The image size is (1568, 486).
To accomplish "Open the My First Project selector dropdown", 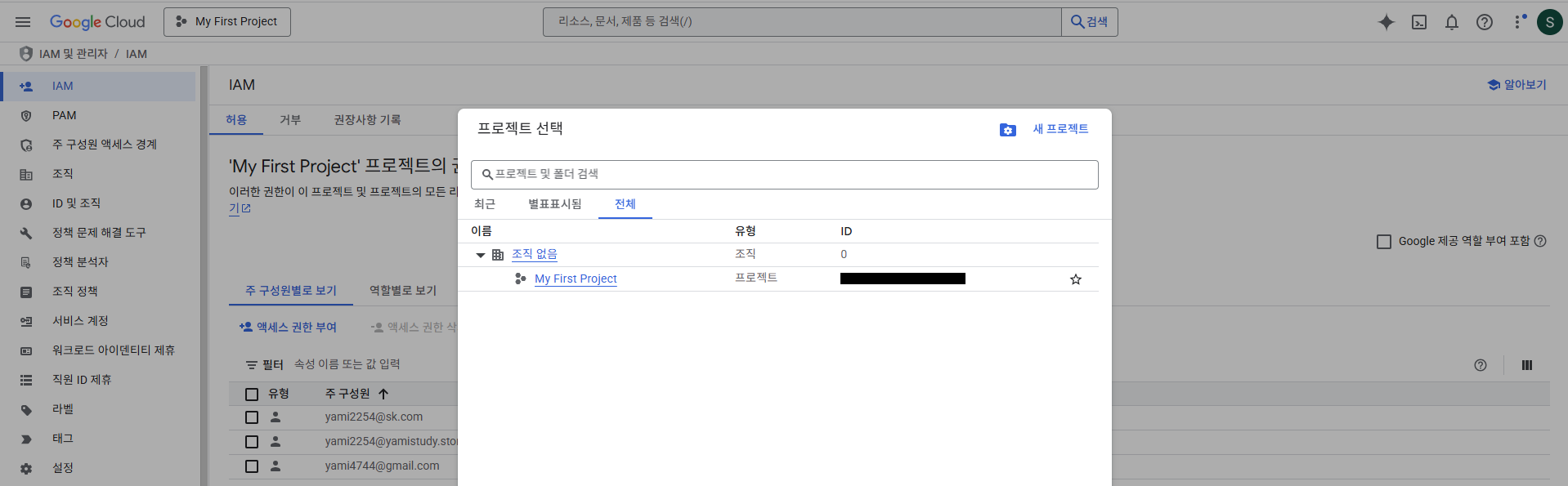I will coord(227,22).
